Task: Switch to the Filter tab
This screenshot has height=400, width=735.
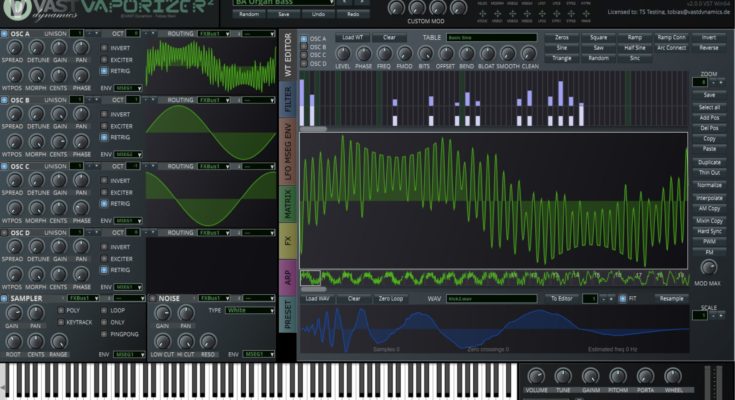Action: tap(288, 100)
